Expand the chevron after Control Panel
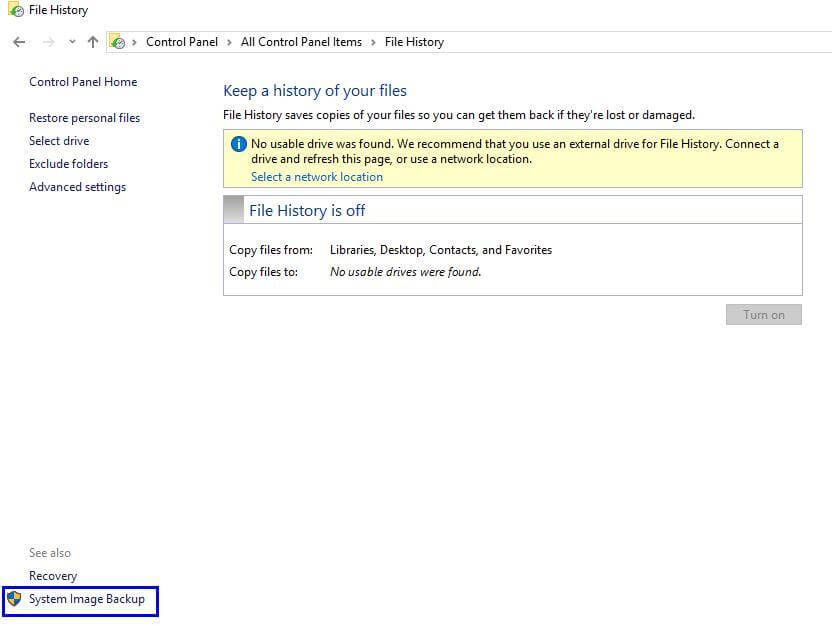832x626 pixels. 229,42
